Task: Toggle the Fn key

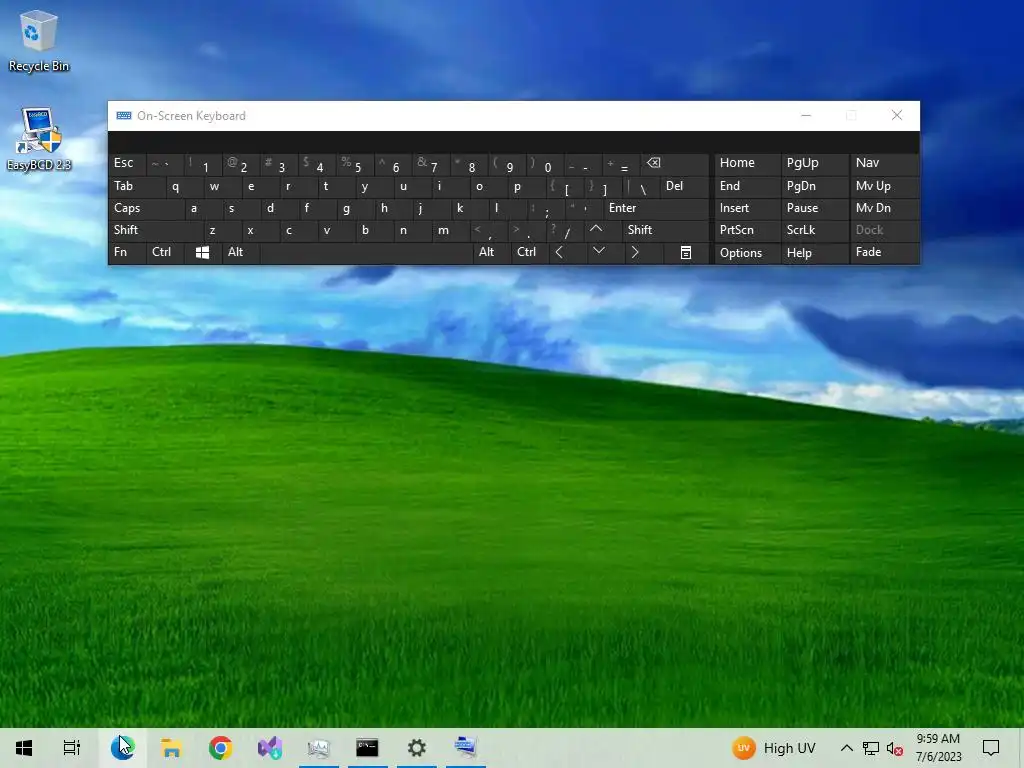Action: click(x=127, y=252)
